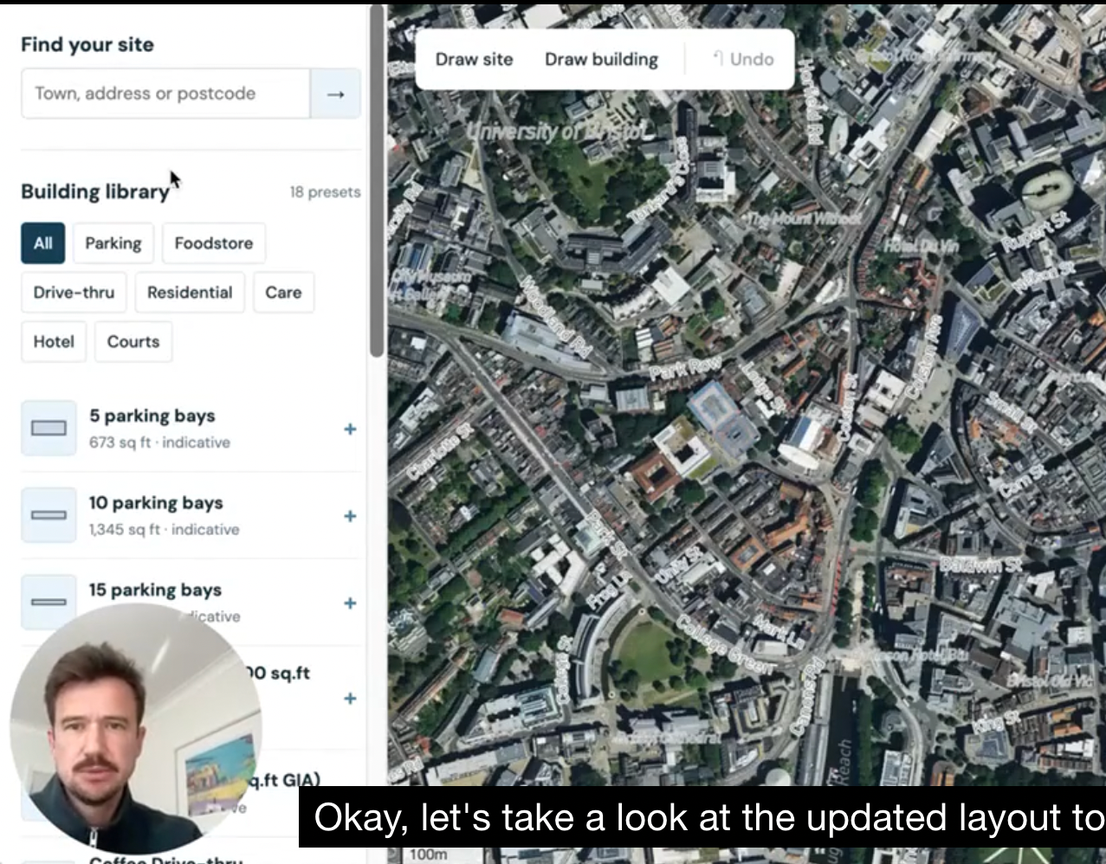Add the 15 parking bays preset

pyautogui.click(x=350, y=603)
